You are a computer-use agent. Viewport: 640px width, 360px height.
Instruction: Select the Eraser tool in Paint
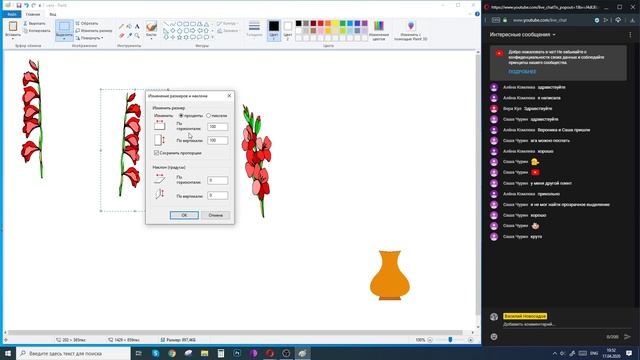[x=121, y=36]
